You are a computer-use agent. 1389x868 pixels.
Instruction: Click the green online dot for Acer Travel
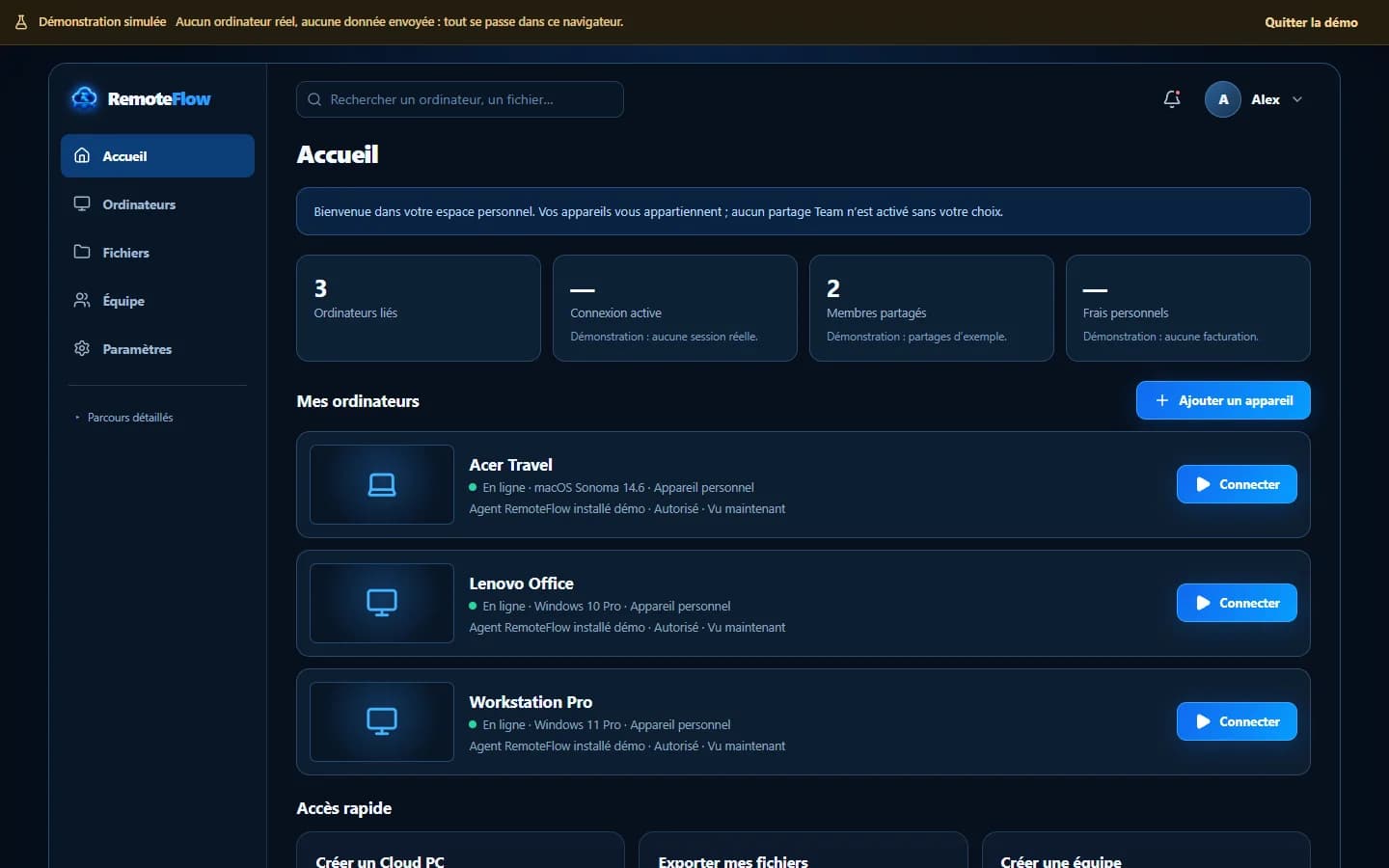[473, 487]
